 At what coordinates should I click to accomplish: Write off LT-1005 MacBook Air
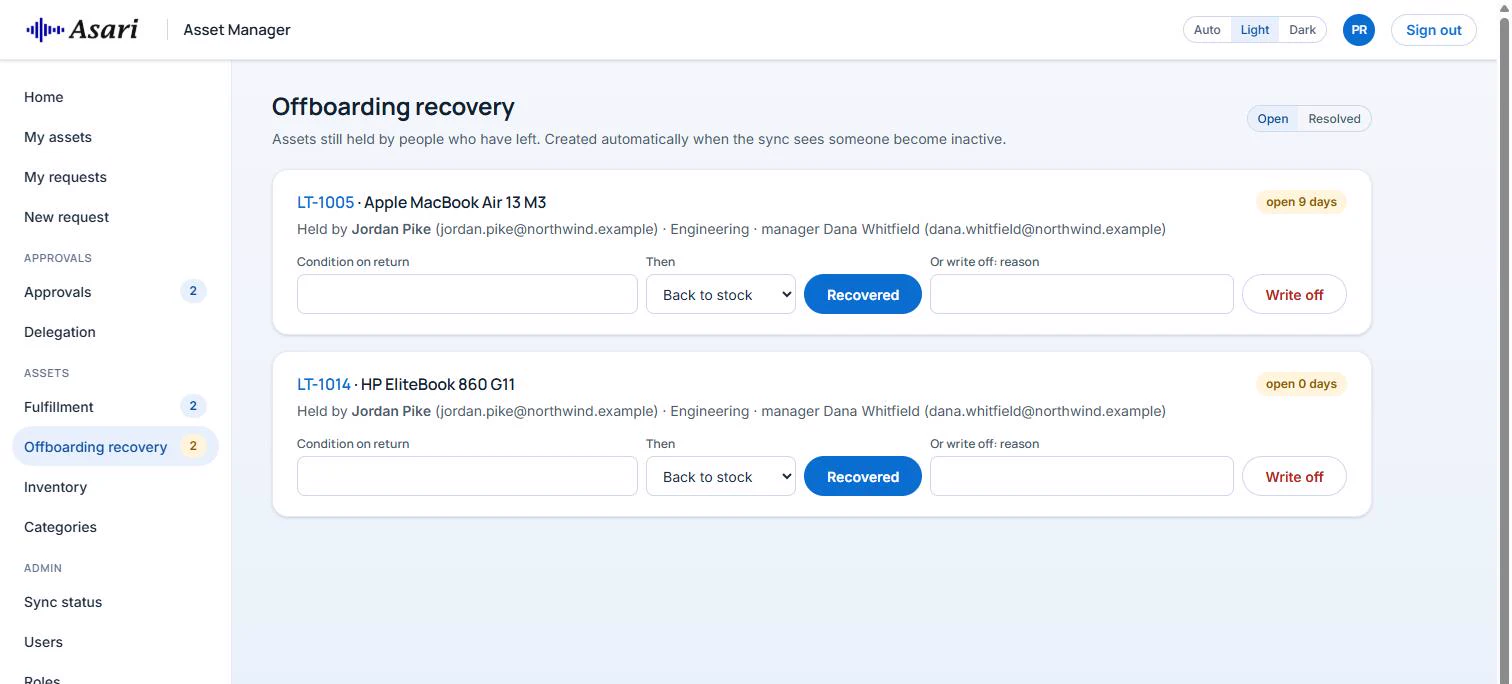click(1294, 295)
